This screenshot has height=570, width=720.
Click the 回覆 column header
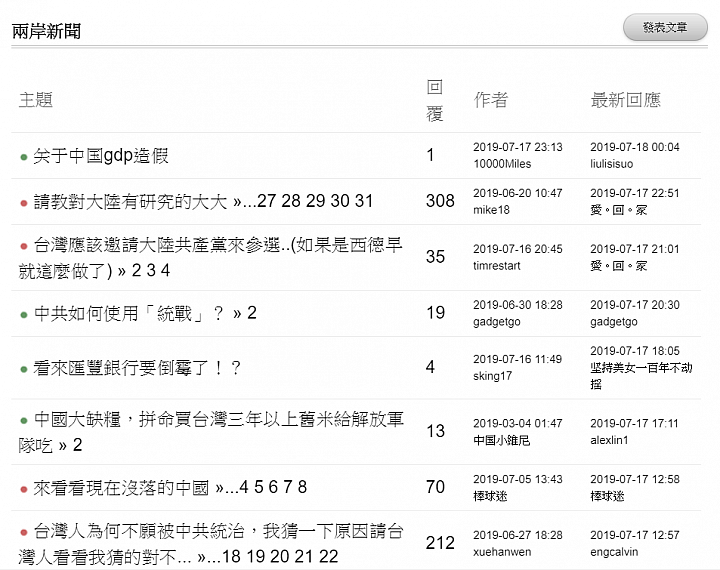coord(434,100)
